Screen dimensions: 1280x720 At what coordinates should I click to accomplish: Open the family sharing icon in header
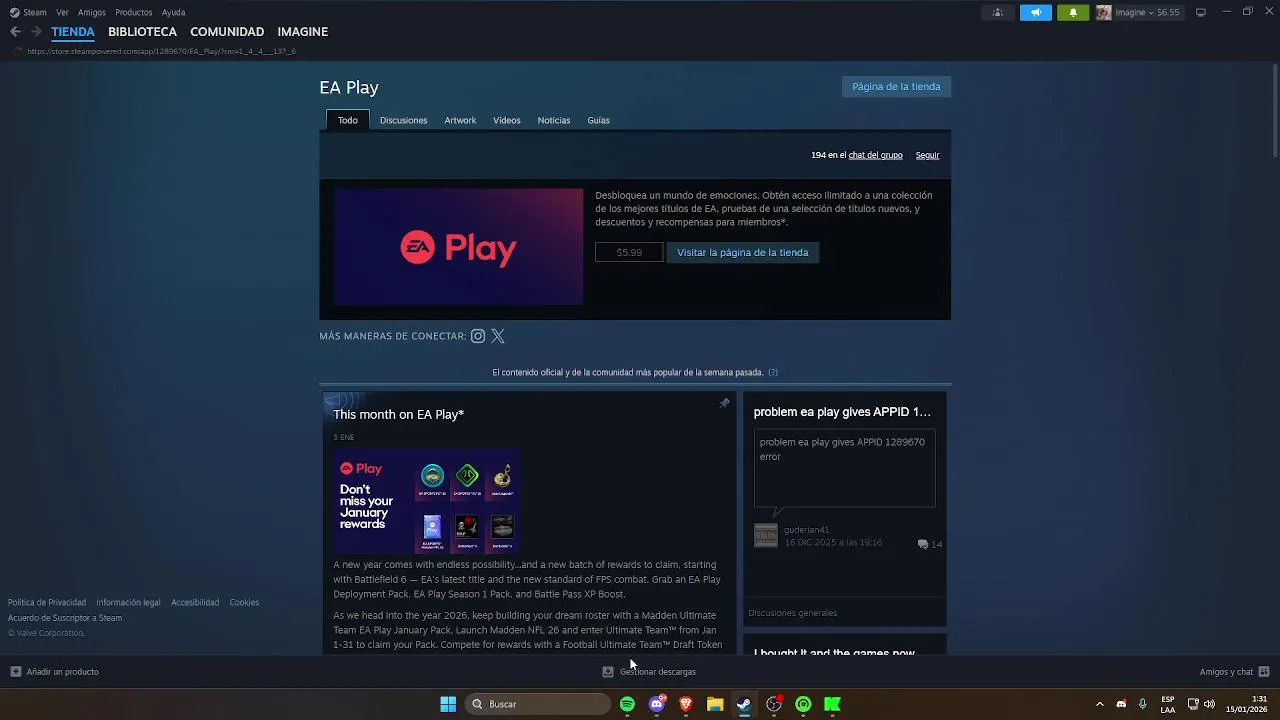[x=997, y=12]
